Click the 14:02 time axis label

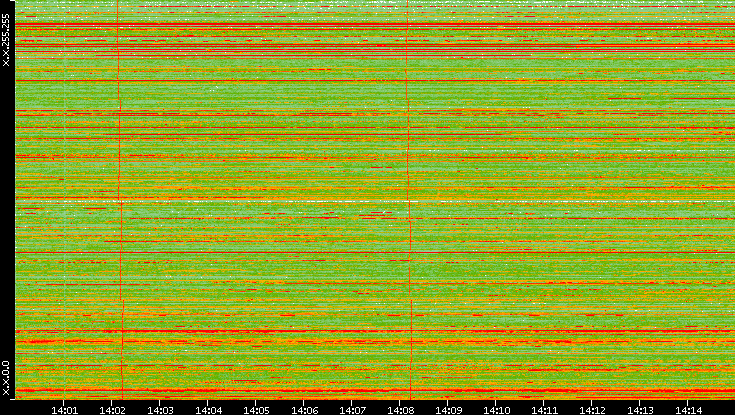tap(112, 410)
